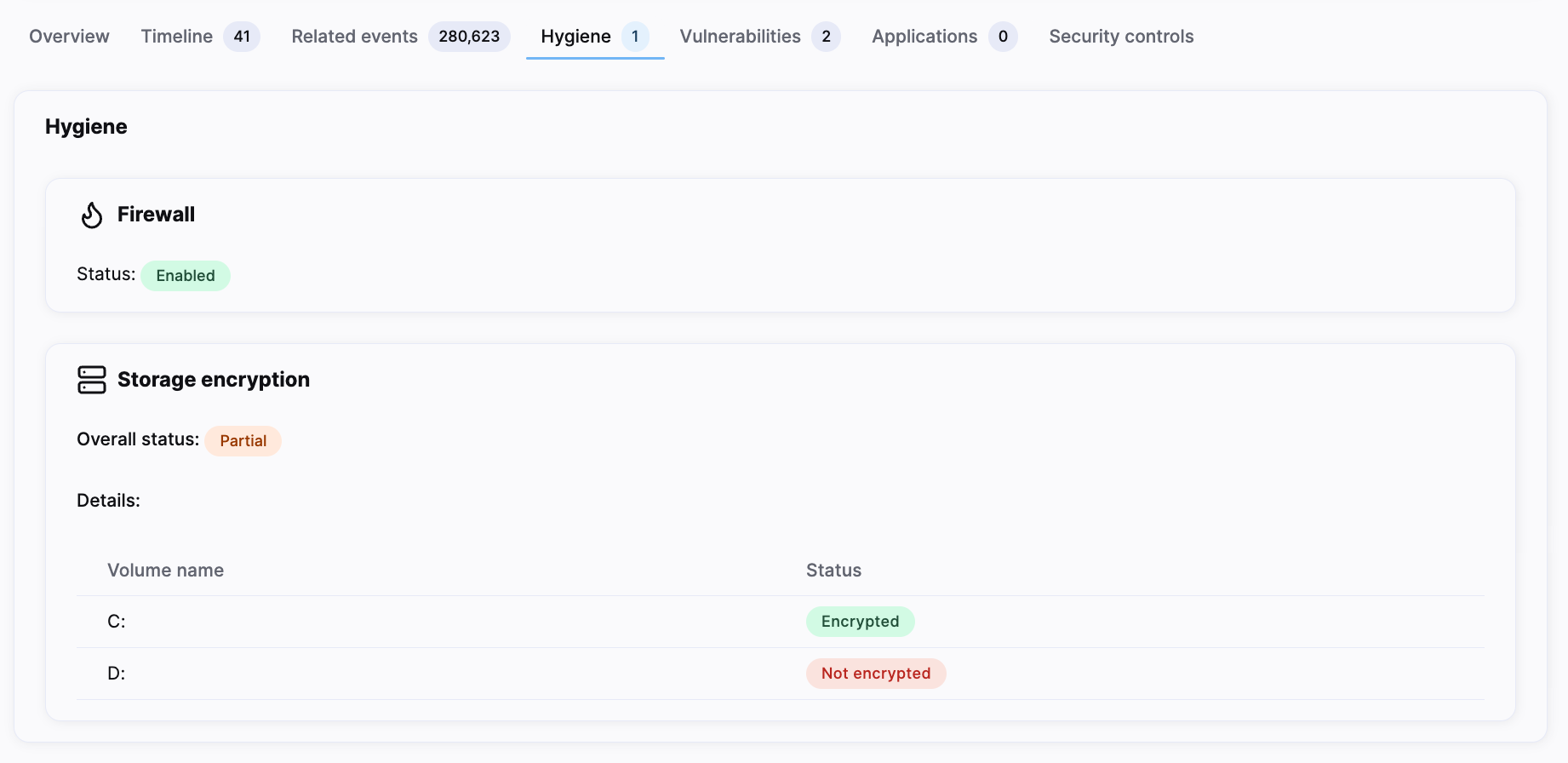Viewport: 1568px width, 763px height.
Task: Select the Hygiene tab
Action: (595, 37)
